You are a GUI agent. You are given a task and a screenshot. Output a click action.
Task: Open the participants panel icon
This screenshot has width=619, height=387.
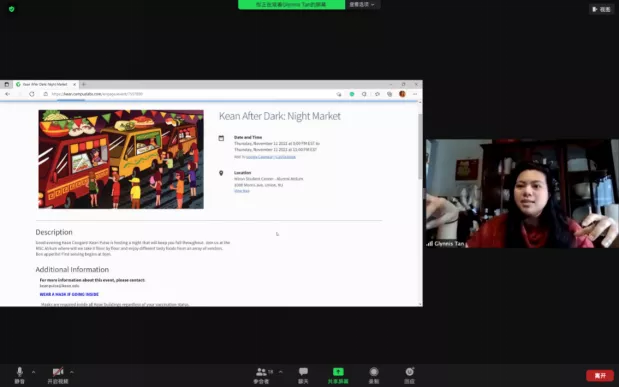point(261,372)
